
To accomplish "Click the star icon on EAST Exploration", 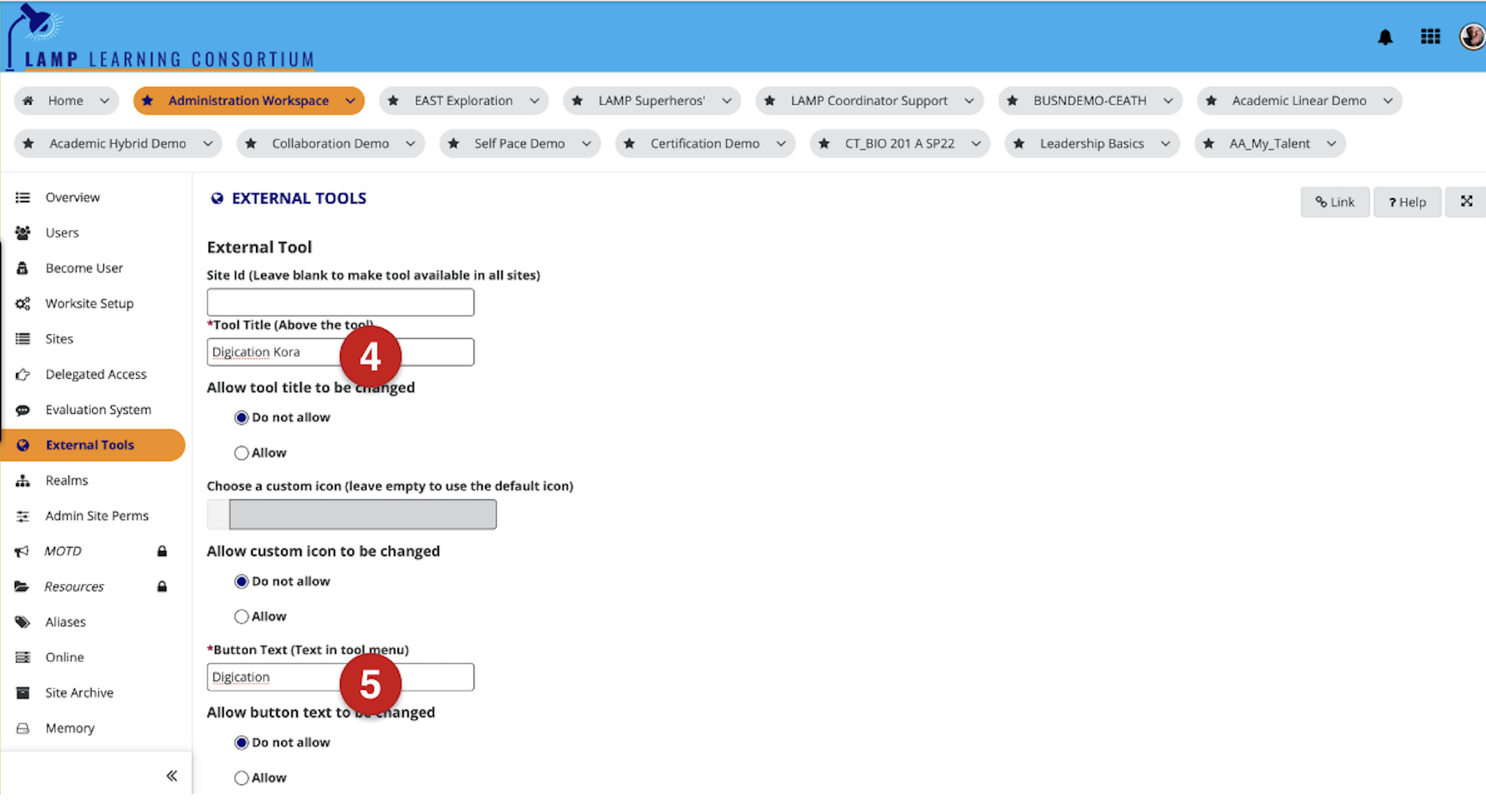I will point(393,100).
